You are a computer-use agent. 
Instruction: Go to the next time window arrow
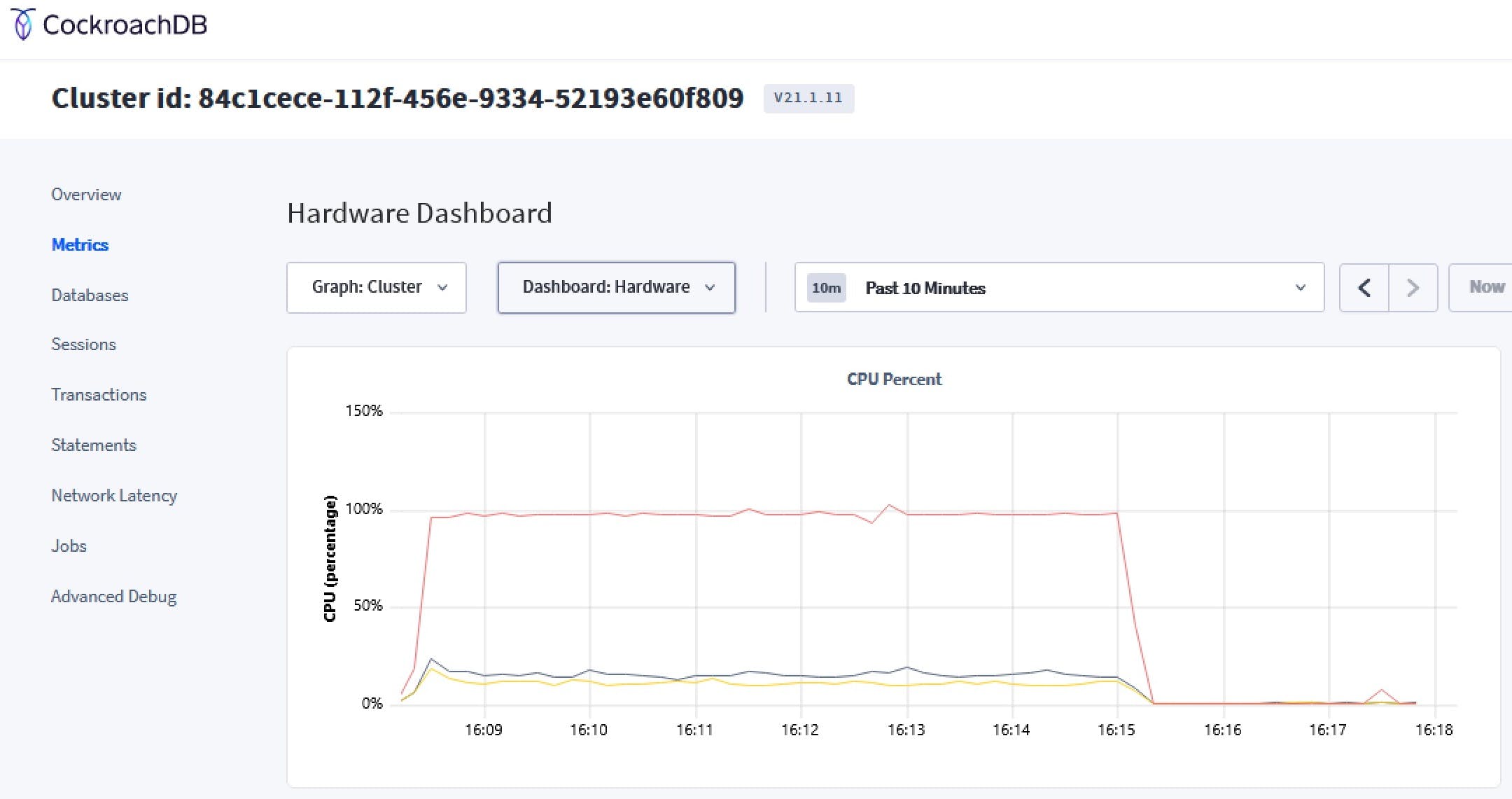point(1413,288)
